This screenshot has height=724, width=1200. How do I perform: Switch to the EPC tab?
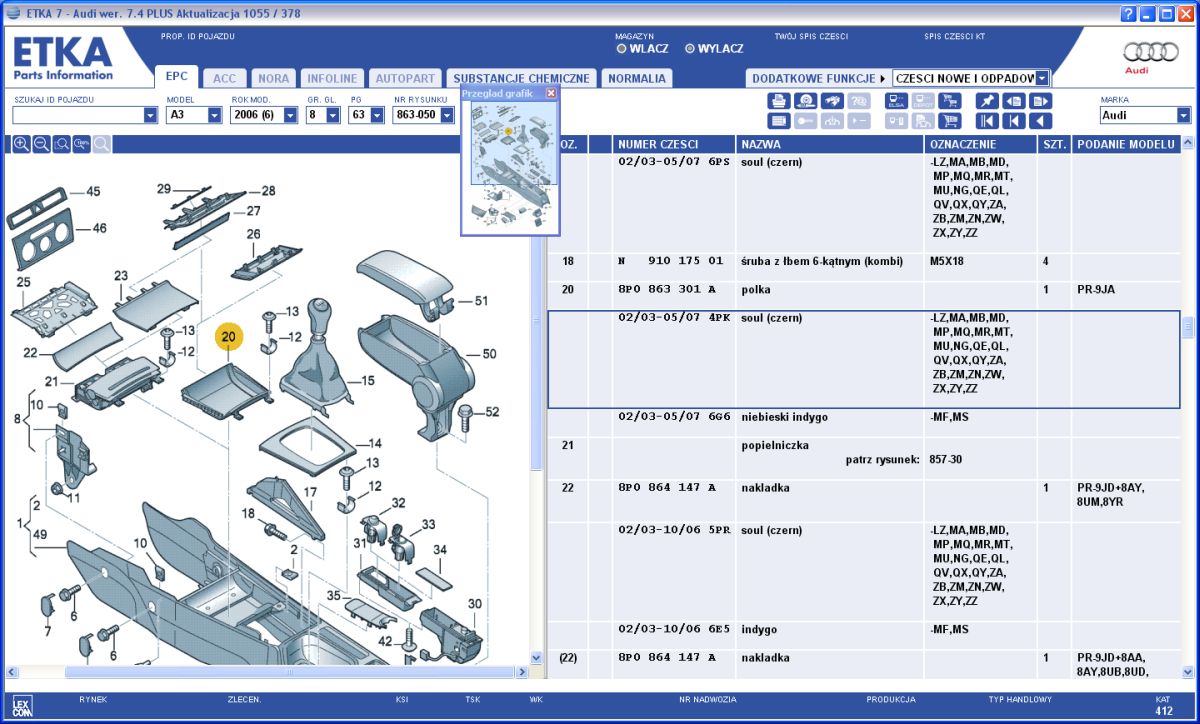177,77
